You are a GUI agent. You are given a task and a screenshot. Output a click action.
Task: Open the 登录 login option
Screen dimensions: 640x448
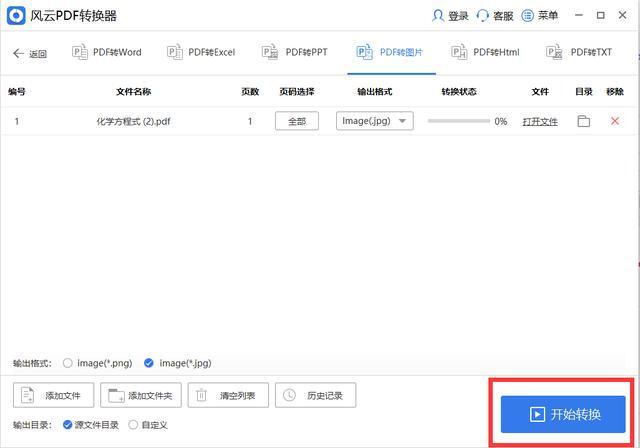point(450,16)
